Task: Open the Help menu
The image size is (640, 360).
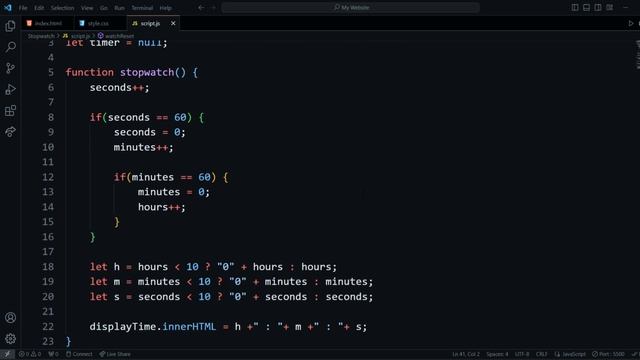Action: [x=165, y=8]
